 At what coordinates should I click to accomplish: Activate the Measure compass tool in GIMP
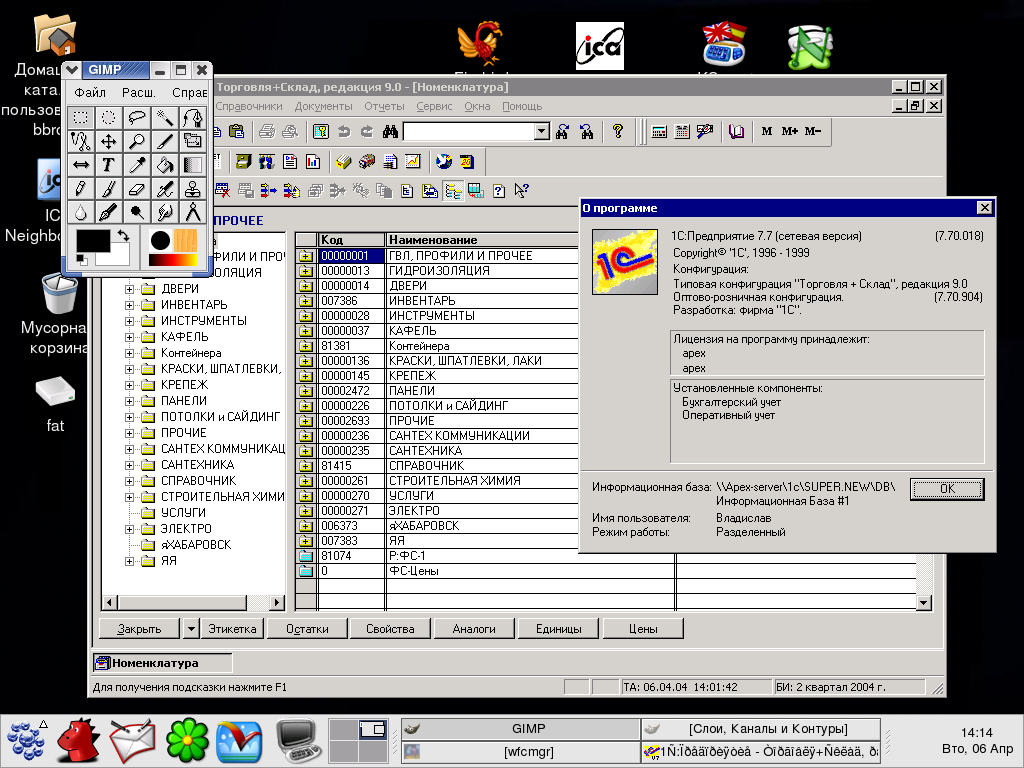(193, 212)
